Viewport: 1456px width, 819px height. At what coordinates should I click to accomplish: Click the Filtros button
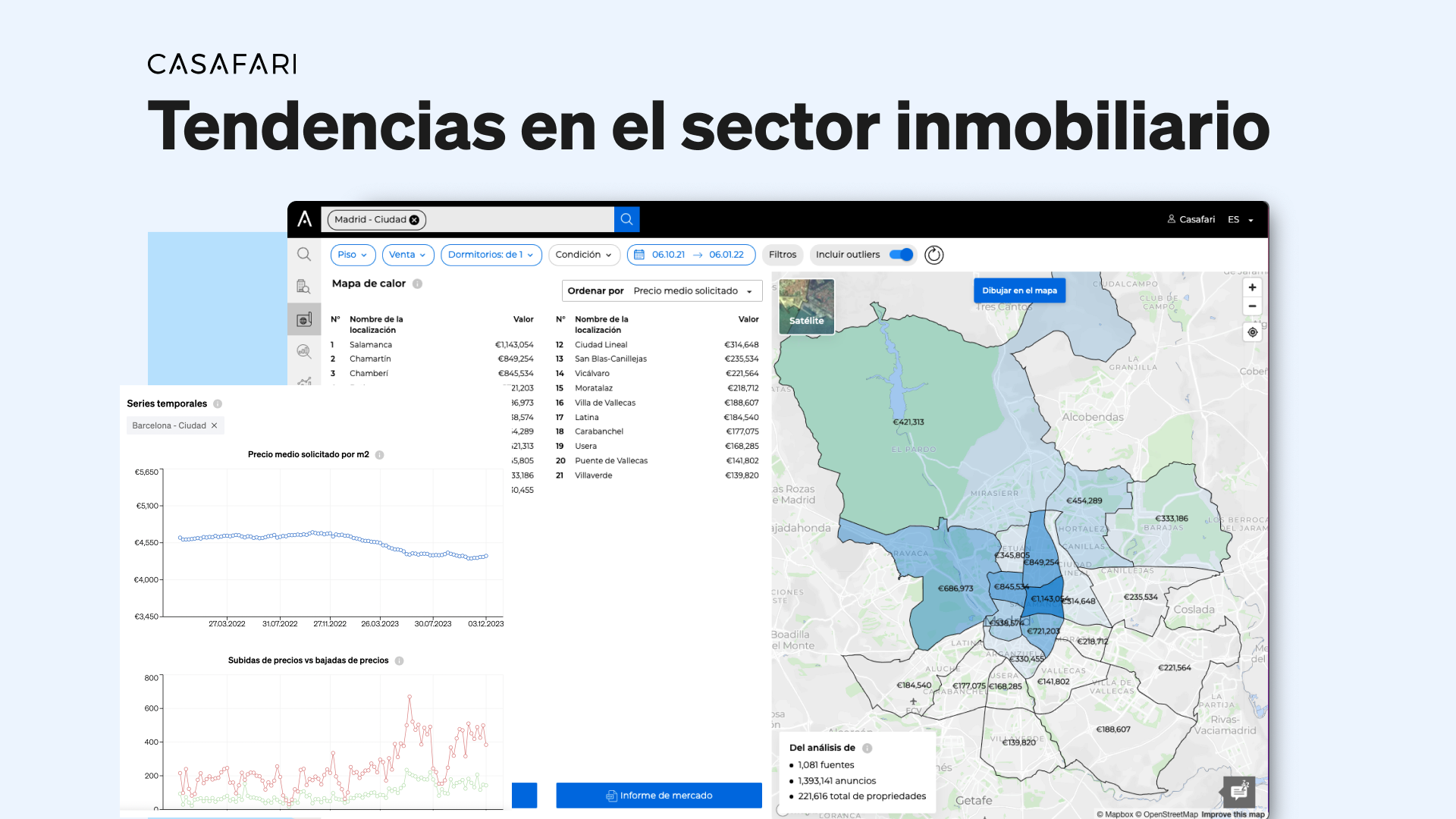[783, 255]
